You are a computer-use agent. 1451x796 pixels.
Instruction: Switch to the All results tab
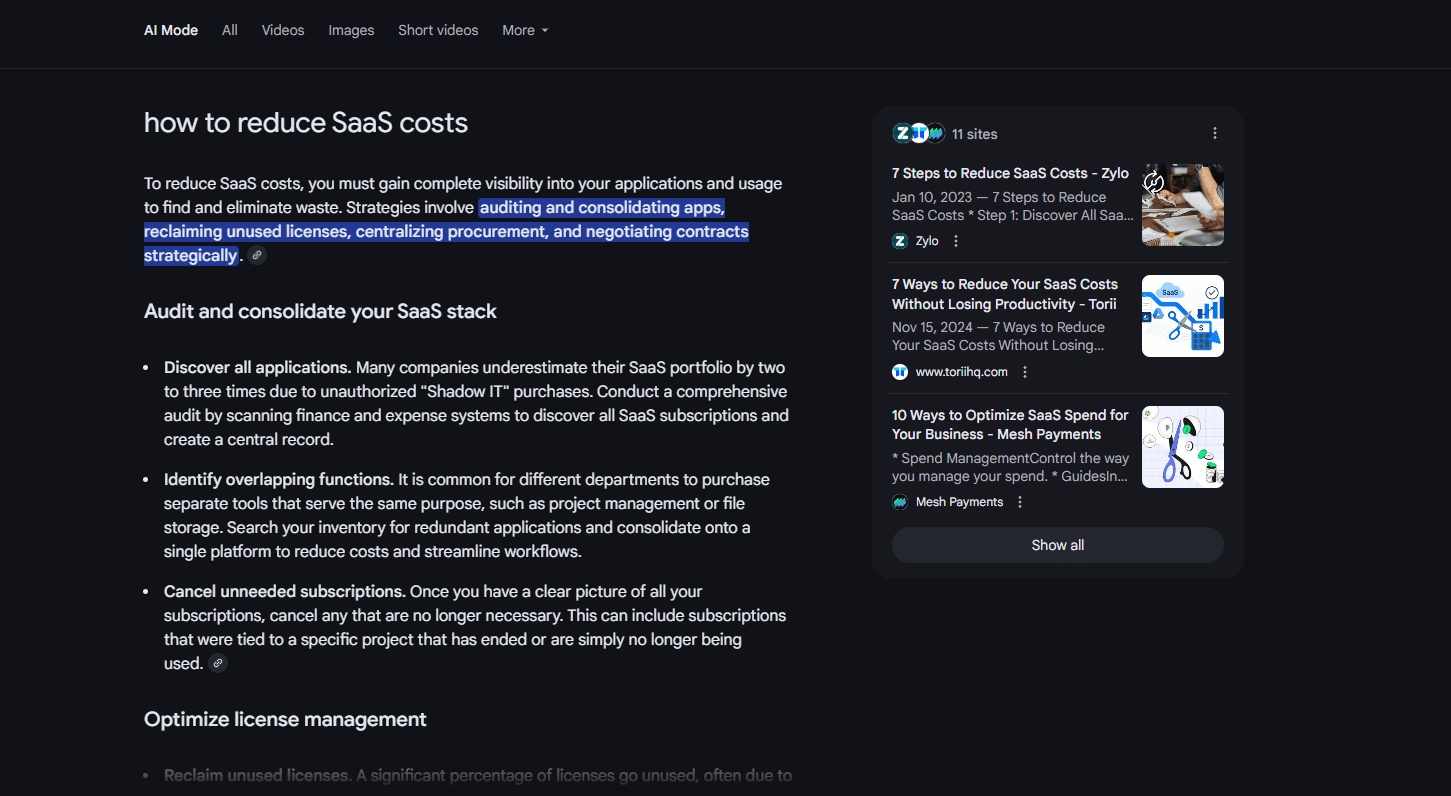230,30
